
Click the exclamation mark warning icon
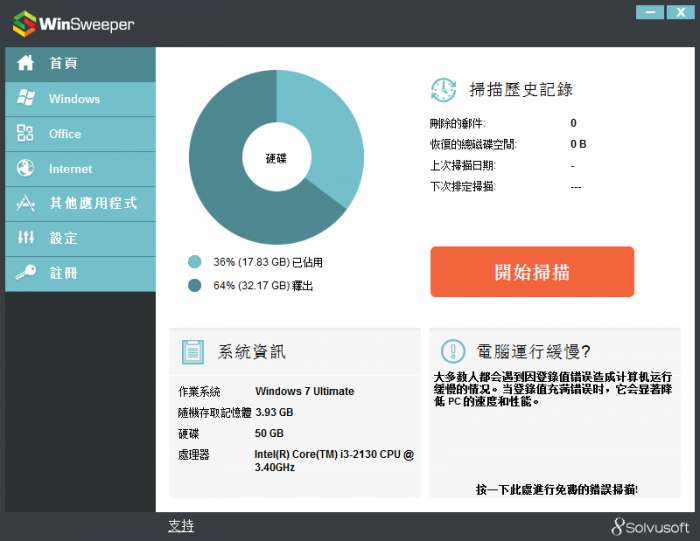[453, 351]
